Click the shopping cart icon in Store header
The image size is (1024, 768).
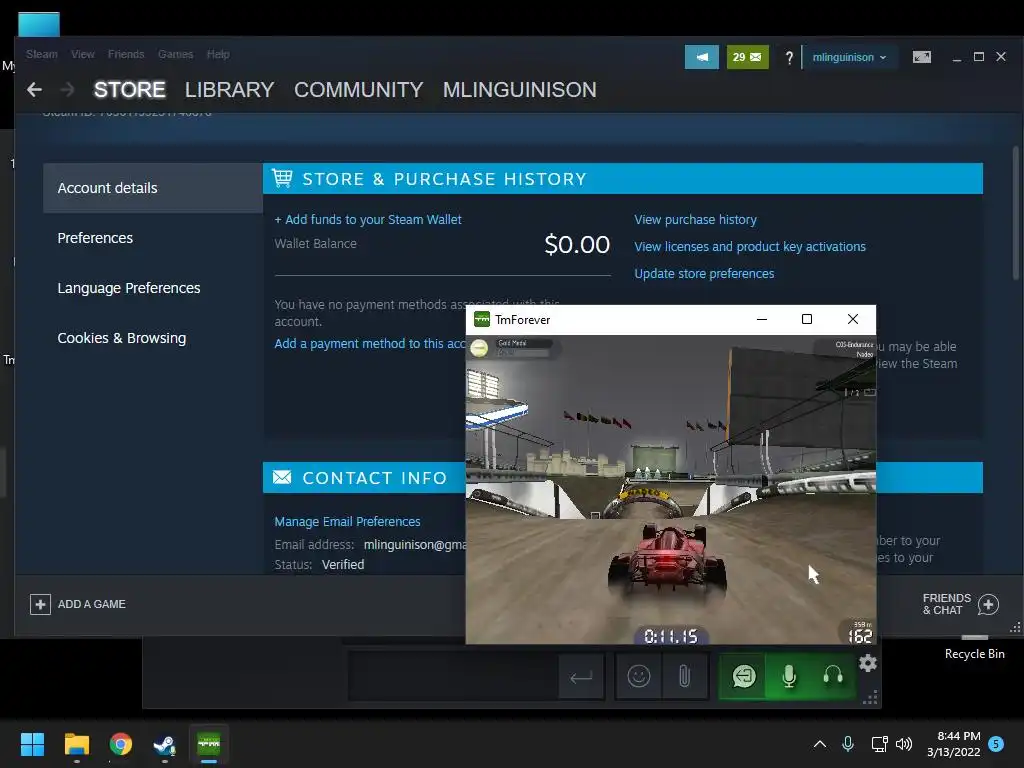pyautogui.click(x=282, y=178)
